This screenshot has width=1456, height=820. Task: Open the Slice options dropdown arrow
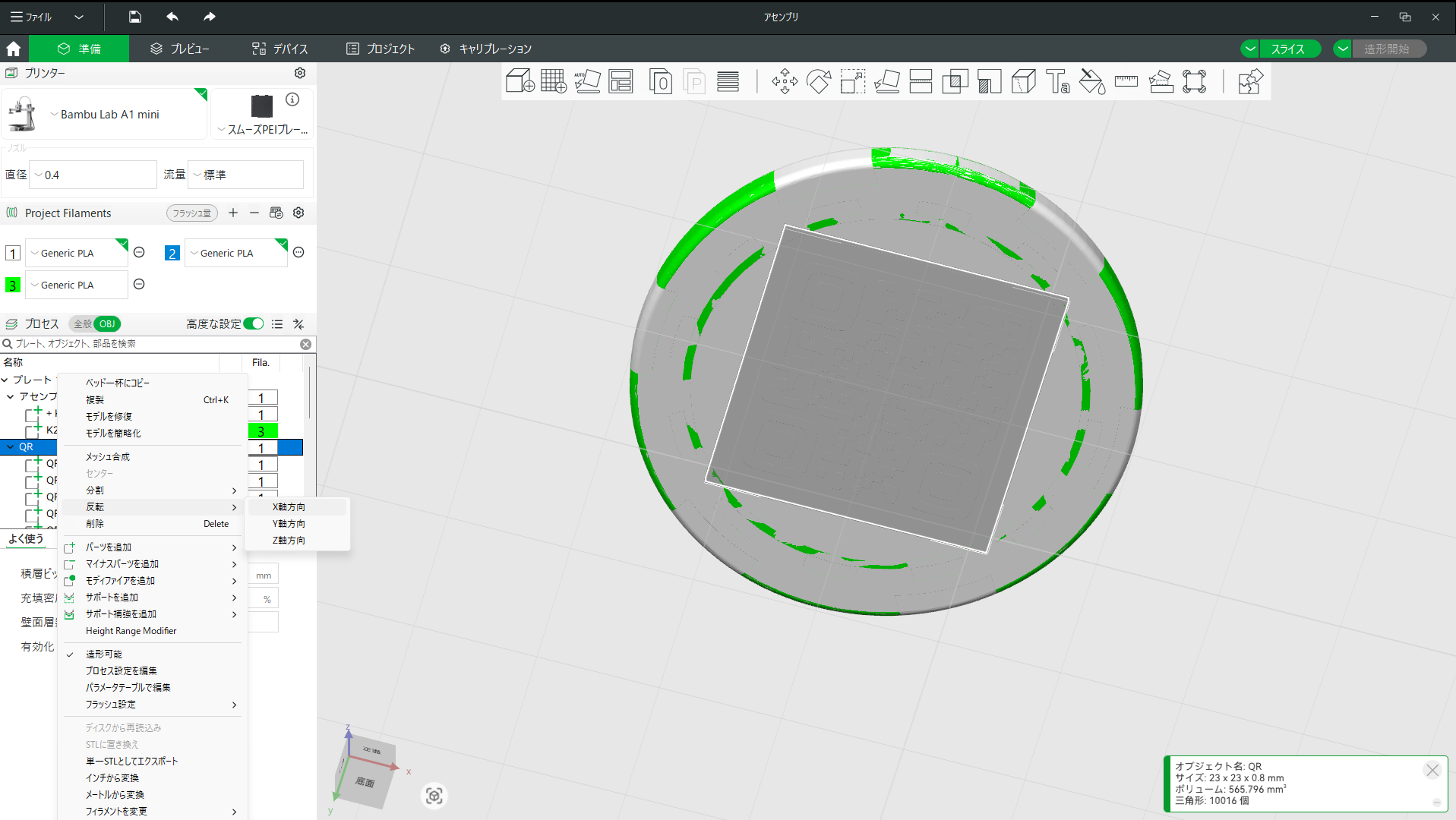[x=1250, y=49]
